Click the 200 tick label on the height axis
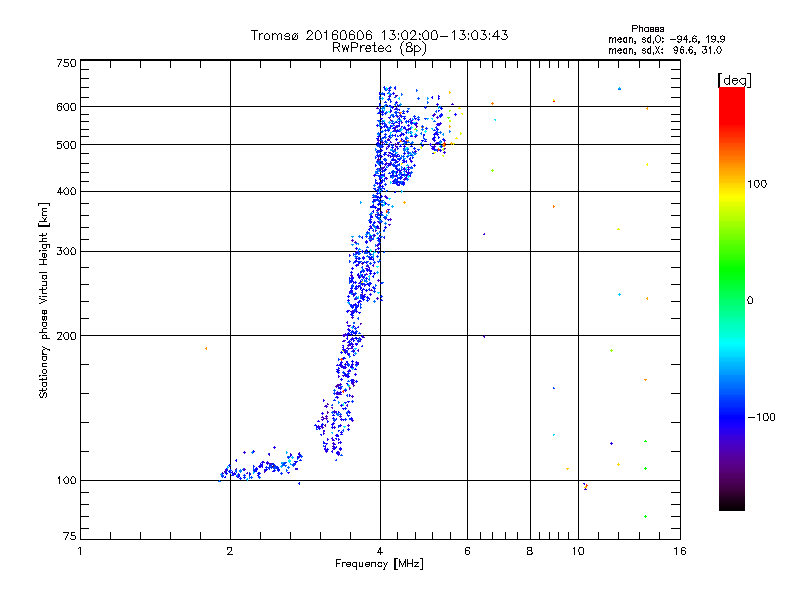Image resolution: width=800 pixels, height=600 pixels. [x=66, y=336]
